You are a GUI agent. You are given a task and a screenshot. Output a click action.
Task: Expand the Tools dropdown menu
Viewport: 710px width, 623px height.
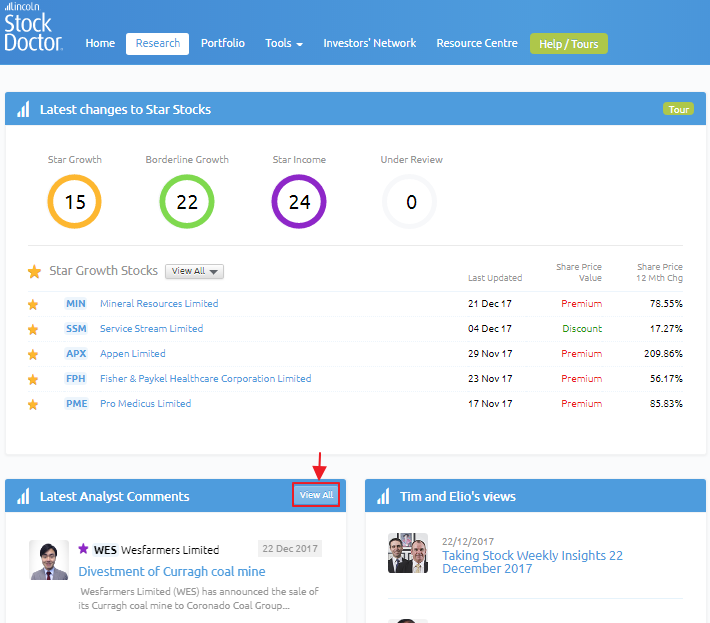coord(284,43)
